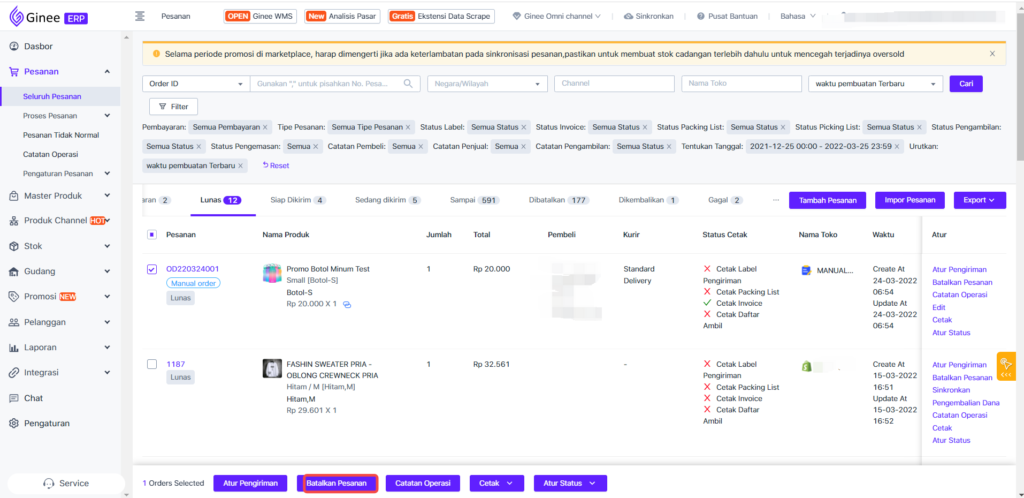Expand Integrasi sidebar menu

point(107,373)
